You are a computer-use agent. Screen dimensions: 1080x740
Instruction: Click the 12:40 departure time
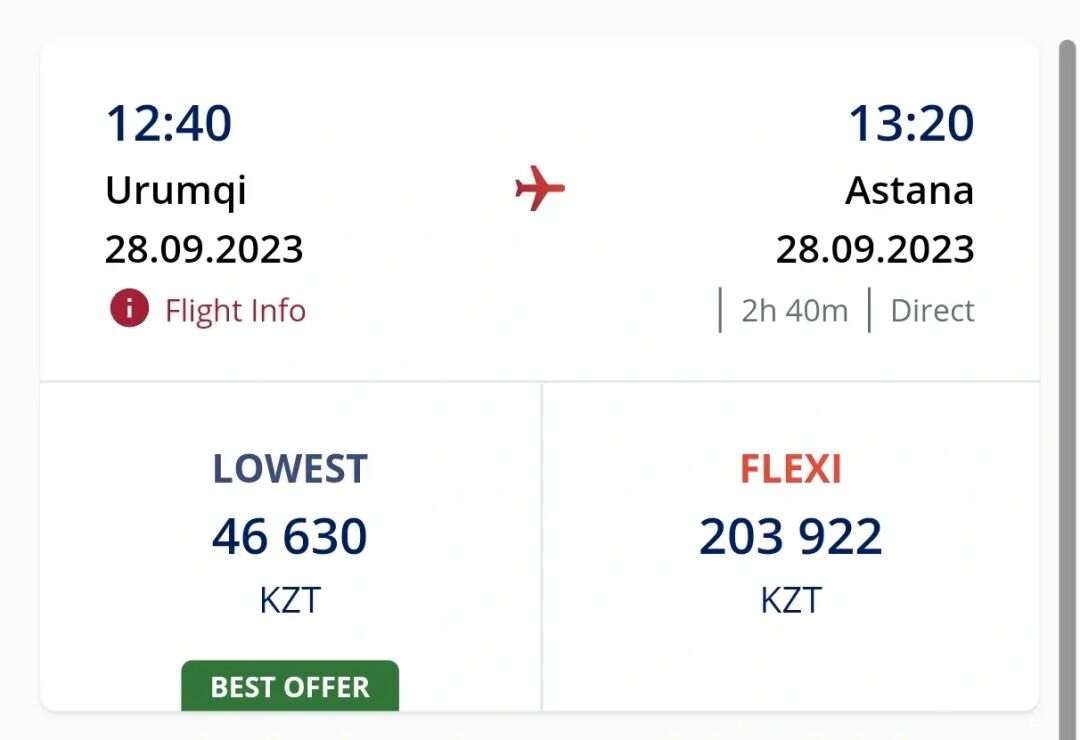click(169, 124)
